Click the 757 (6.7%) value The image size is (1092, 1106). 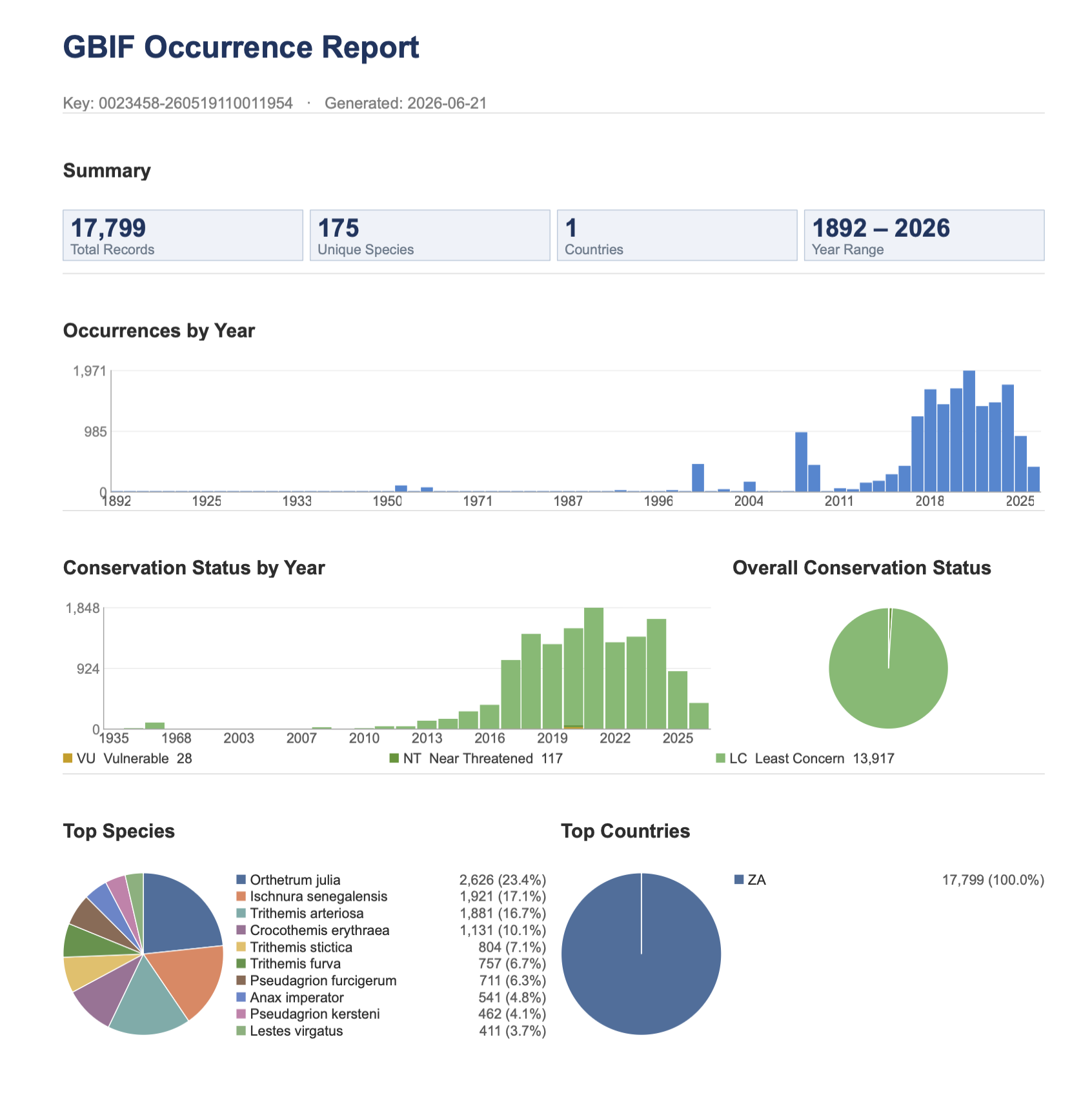pyautogui.click(x=512, y=964)
